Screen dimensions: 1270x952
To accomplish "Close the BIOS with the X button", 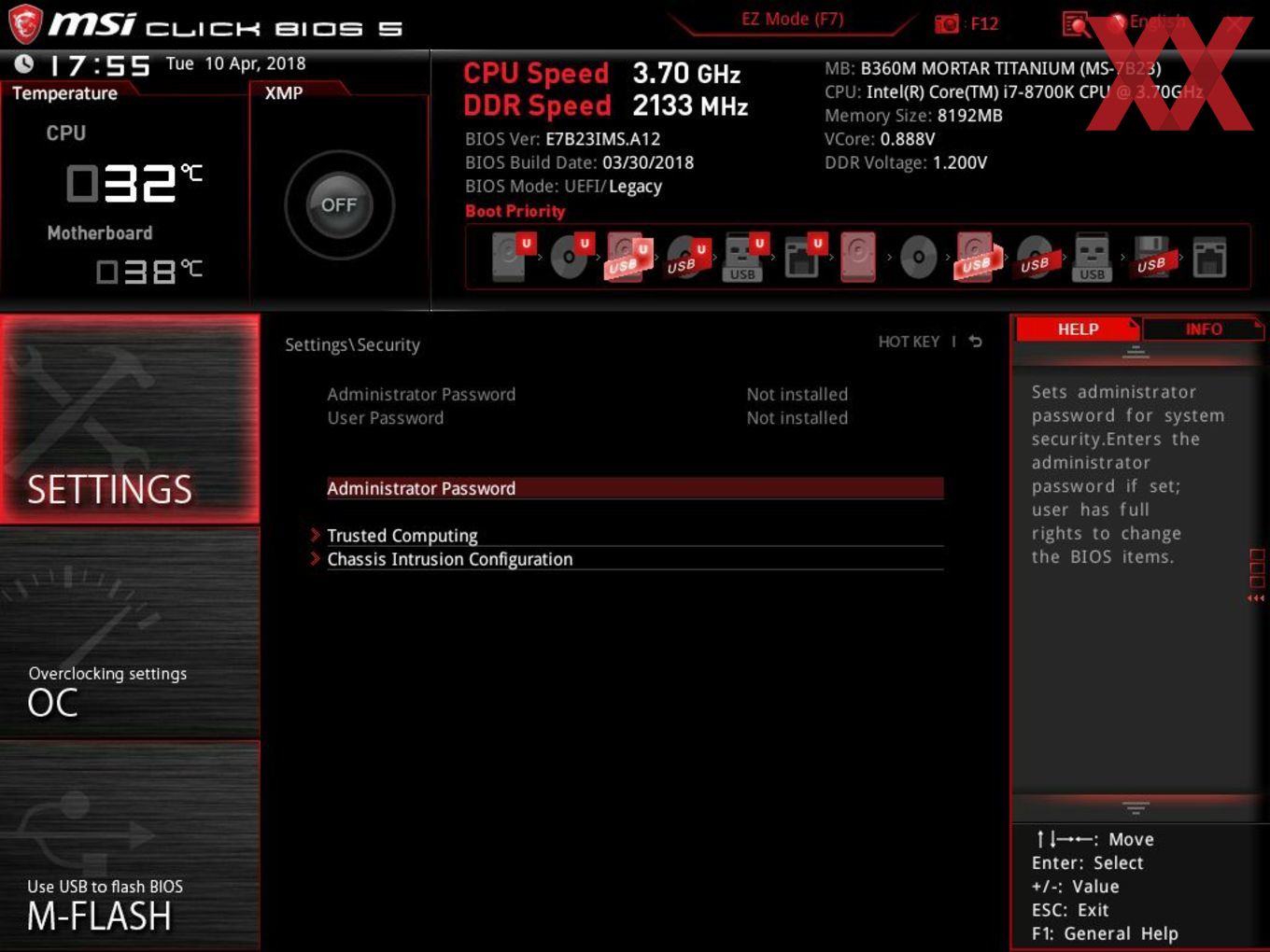I will [1235, 24].
